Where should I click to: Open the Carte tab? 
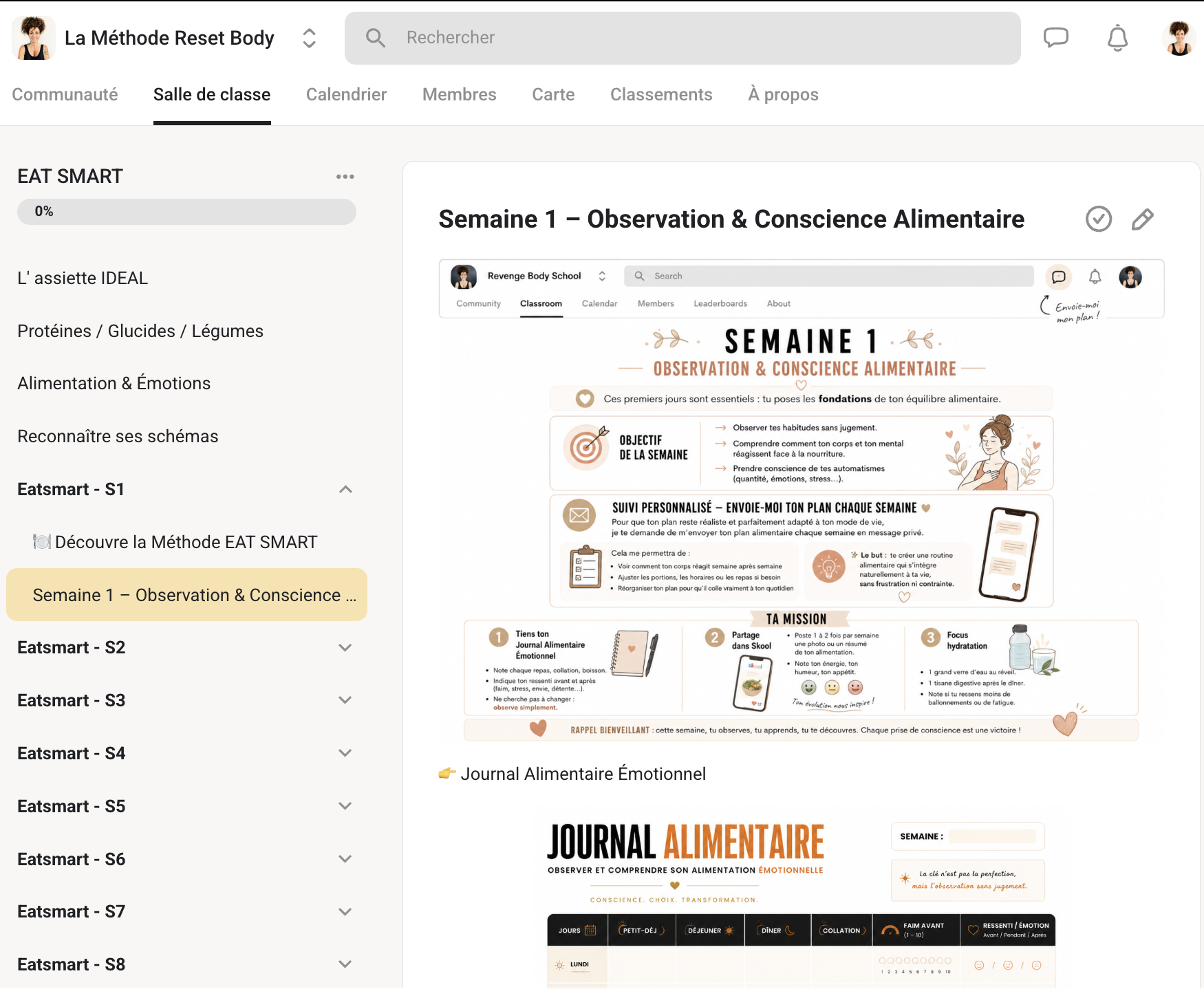pyautogui.click(x=553, y=94)
